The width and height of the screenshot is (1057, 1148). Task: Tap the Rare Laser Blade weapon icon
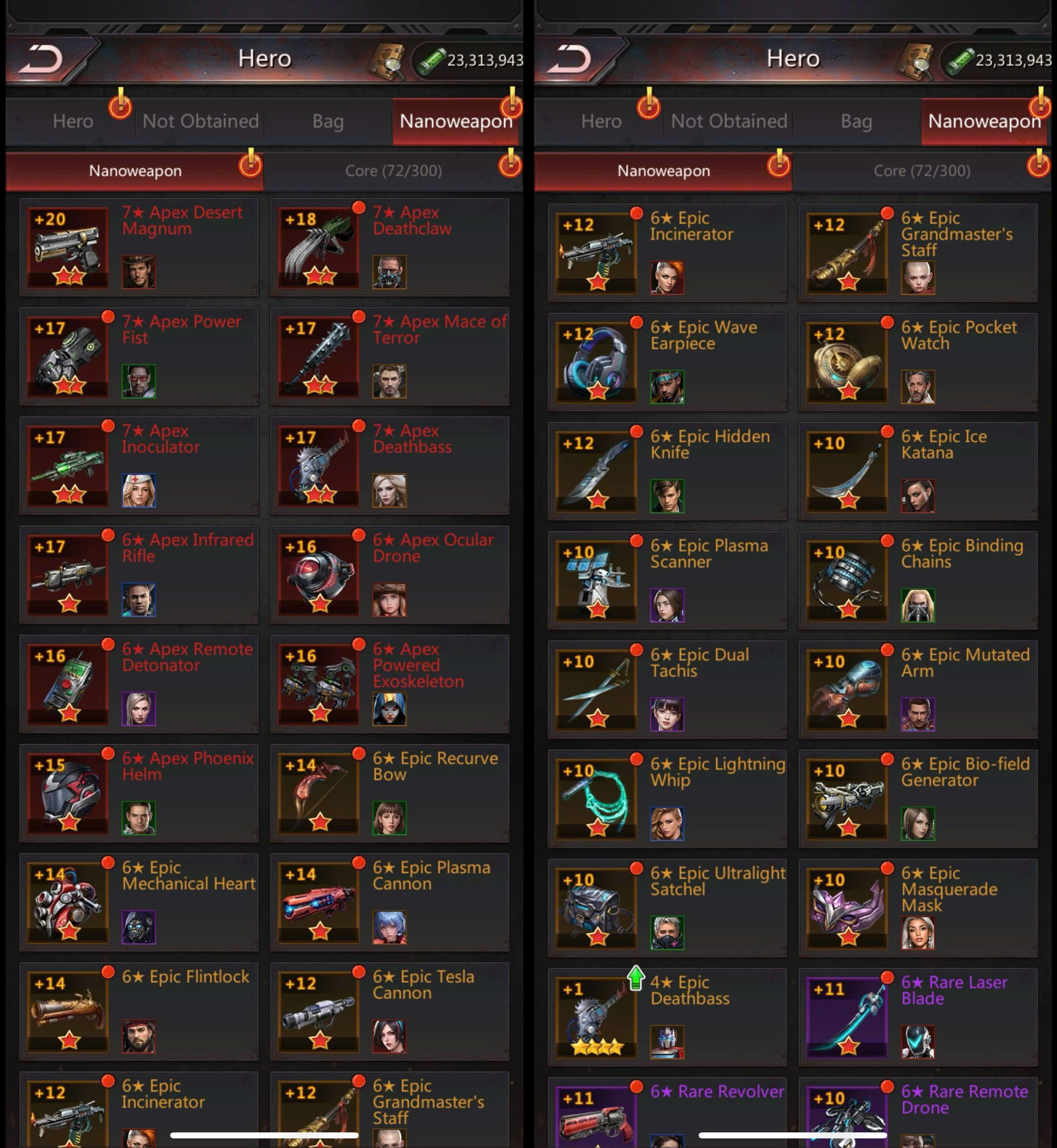pyautogui.click(x=847, y=1017)
